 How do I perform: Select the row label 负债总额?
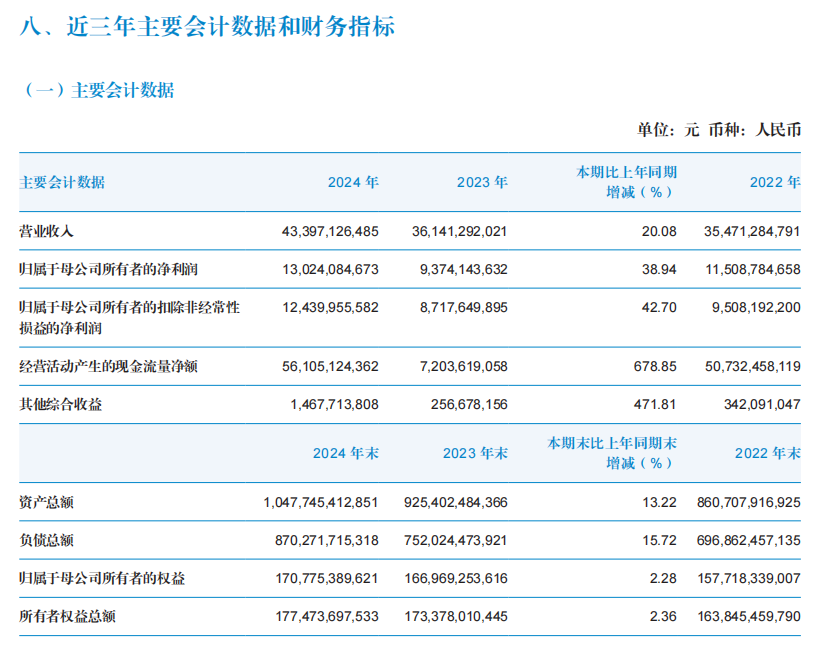click(46, 540)
